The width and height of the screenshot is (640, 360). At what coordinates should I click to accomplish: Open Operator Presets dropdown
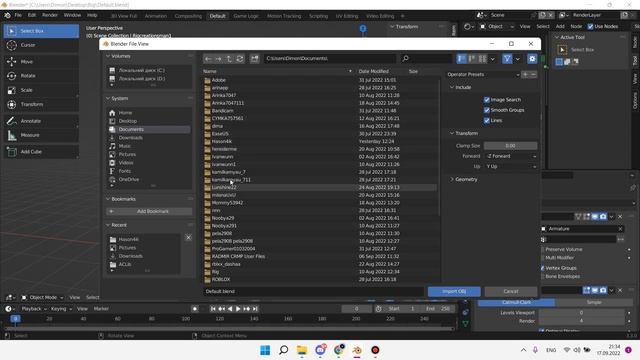tap(483, 75)
